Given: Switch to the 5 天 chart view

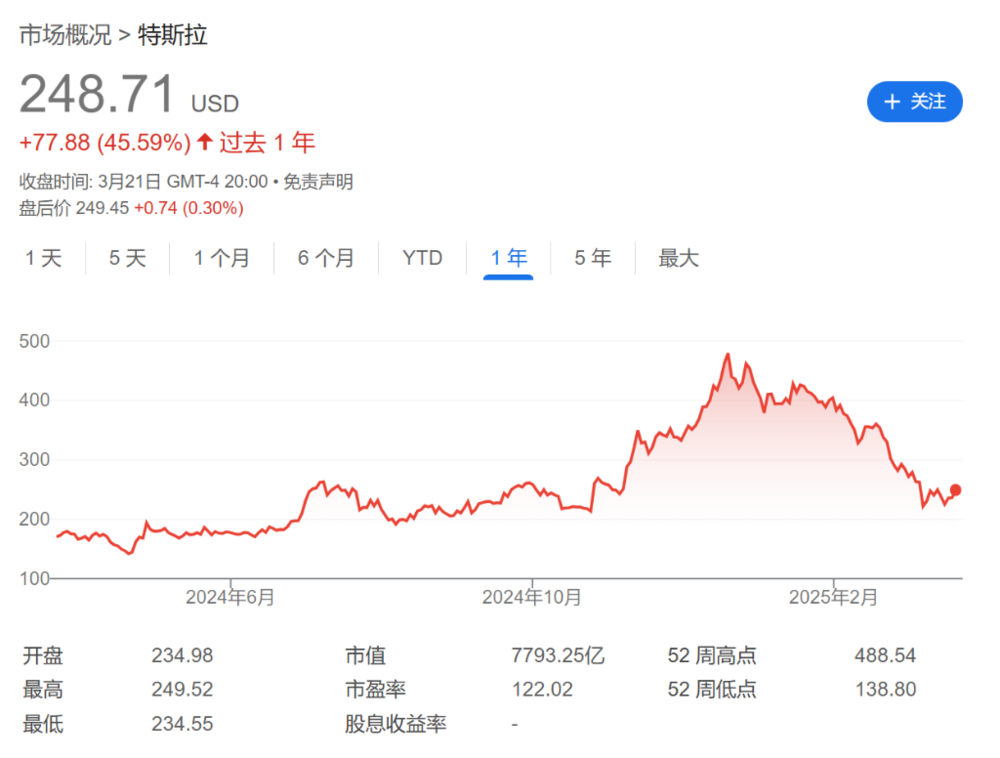Looking at the screenshot, I should click(126, 257).
